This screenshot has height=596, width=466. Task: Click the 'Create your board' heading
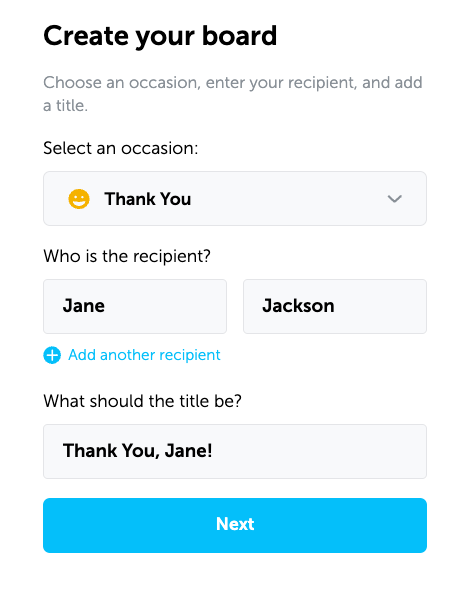coord(160,36)
